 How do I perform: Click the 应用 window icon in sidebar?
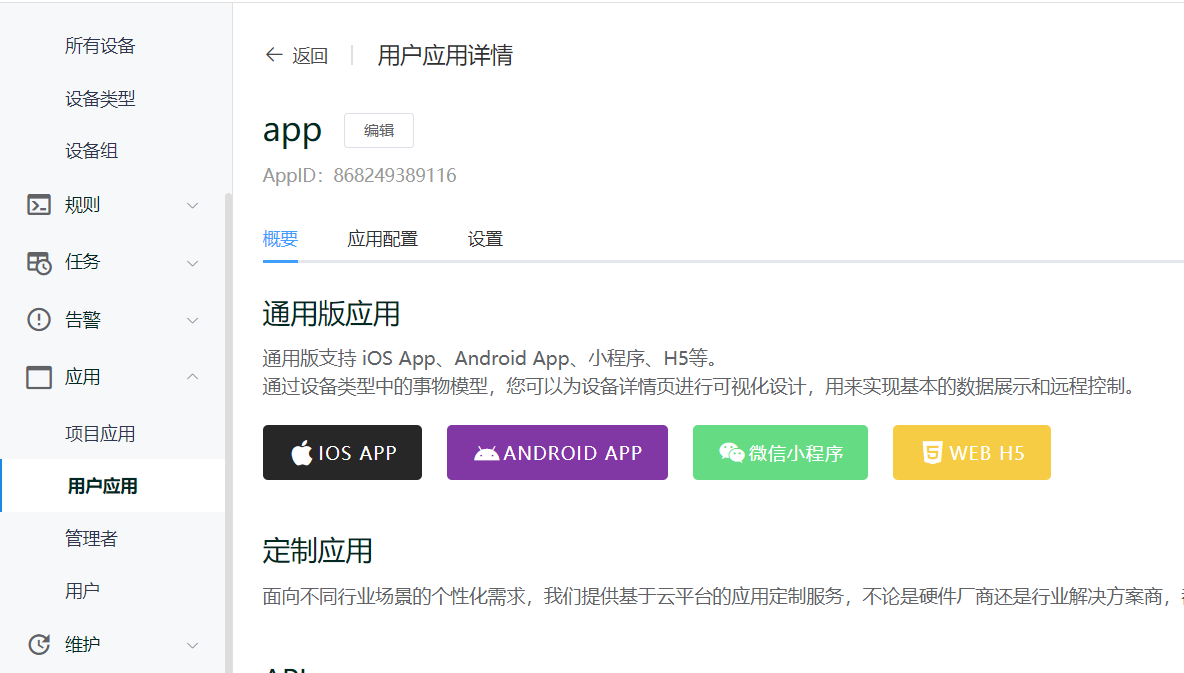(39, 377)
